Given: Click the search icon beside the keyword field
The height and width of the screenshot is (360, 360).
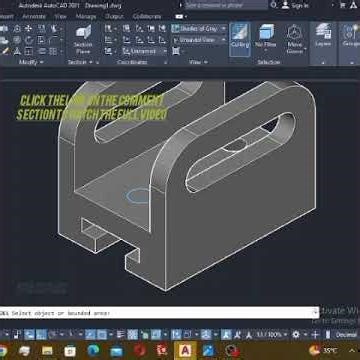Looking at the screenshot, I should click(x=273, y=5).
